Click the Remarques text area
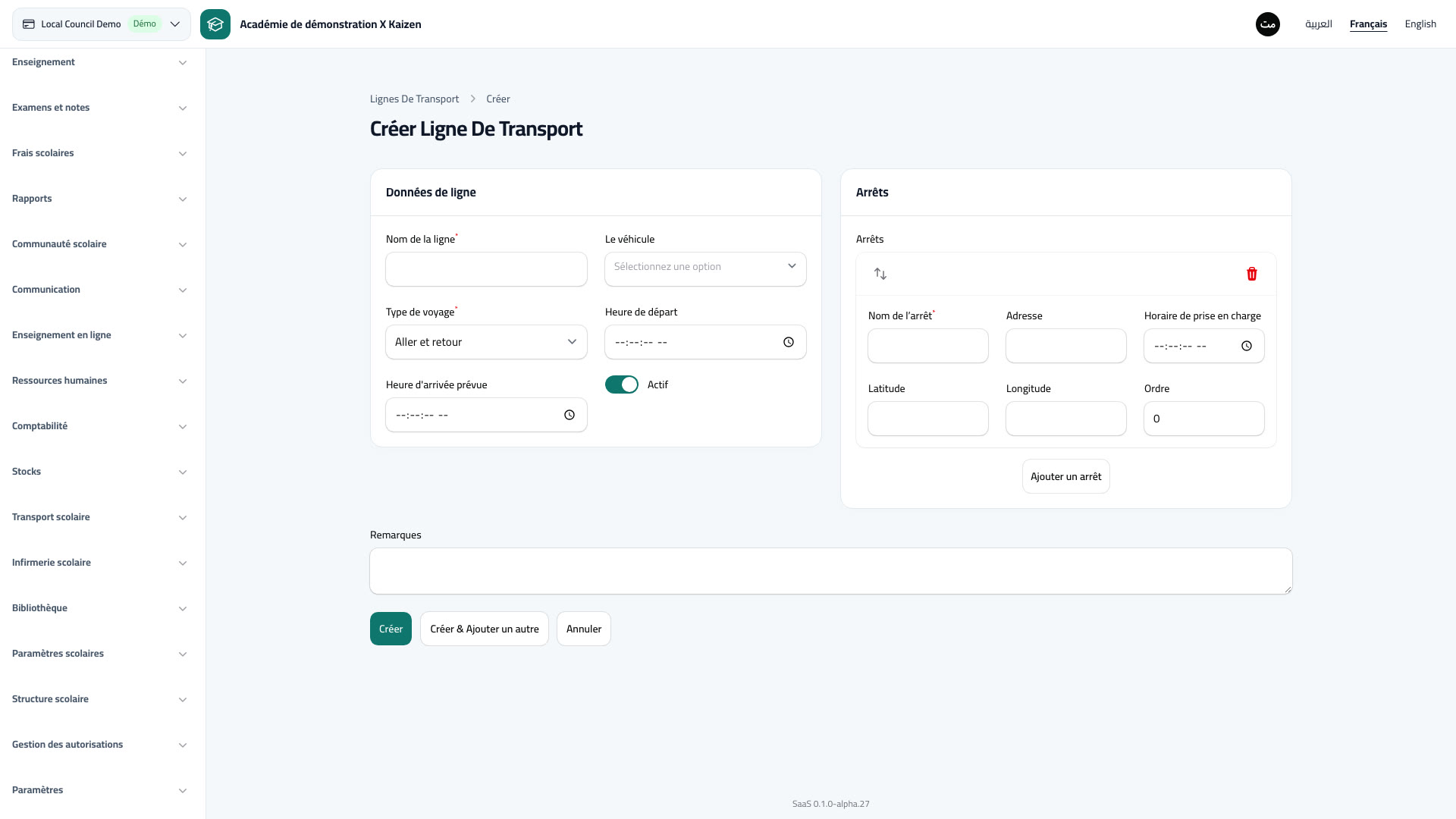 [x=831, y=571]
